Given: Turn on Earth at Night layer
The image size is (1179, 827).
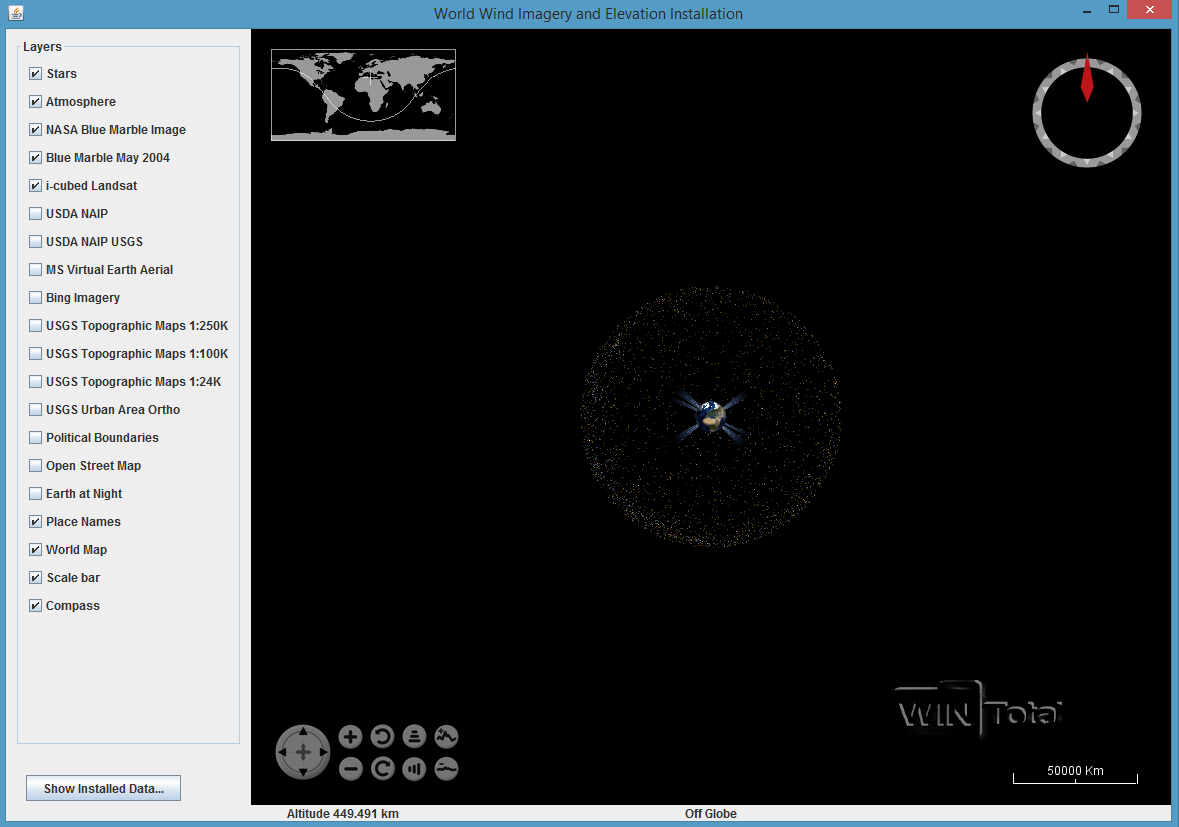Looking at the screenshot, I should [35, 493].
